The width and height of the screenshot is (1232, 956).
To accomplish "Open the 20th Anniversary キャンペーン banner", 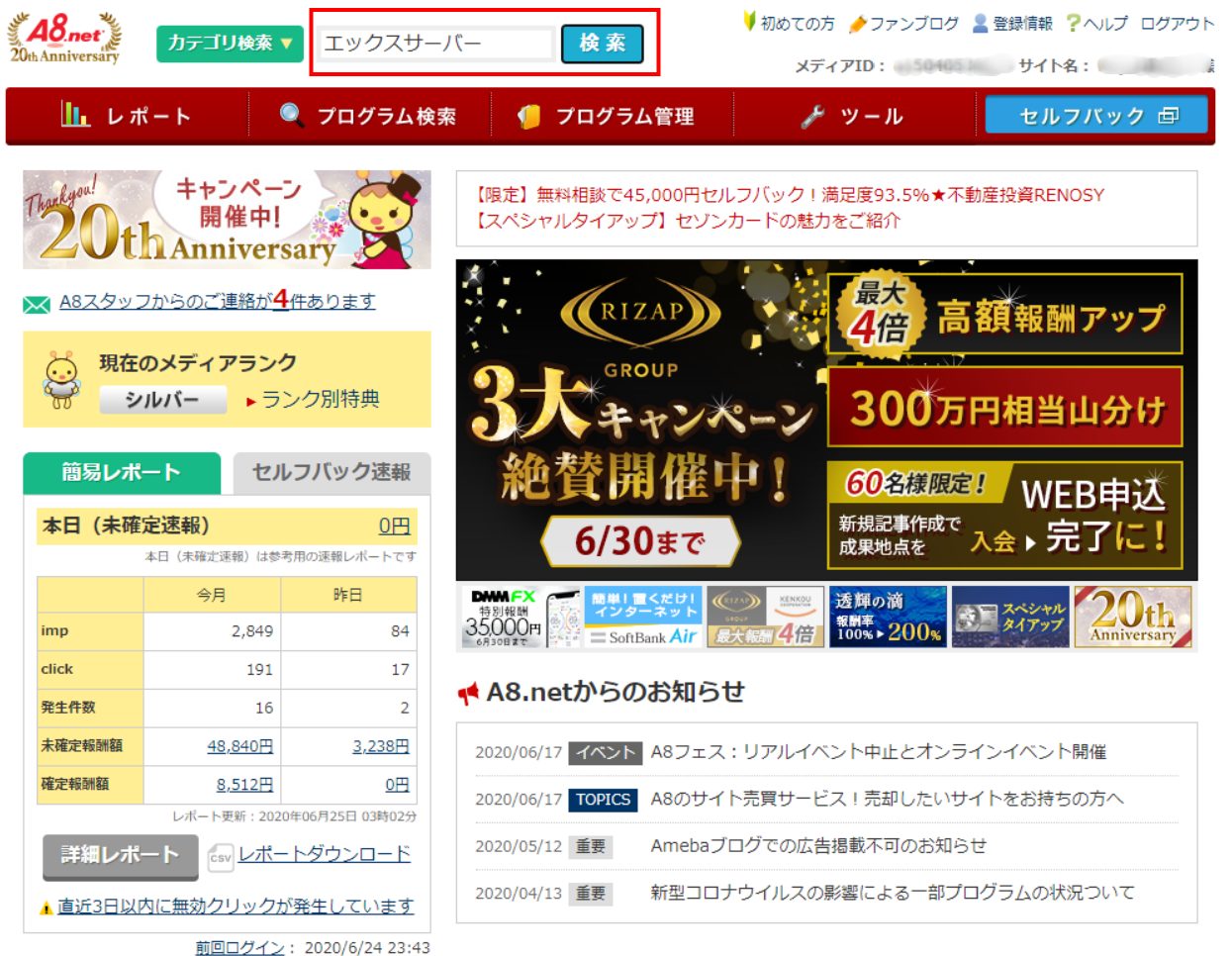I will coord(227,219).
